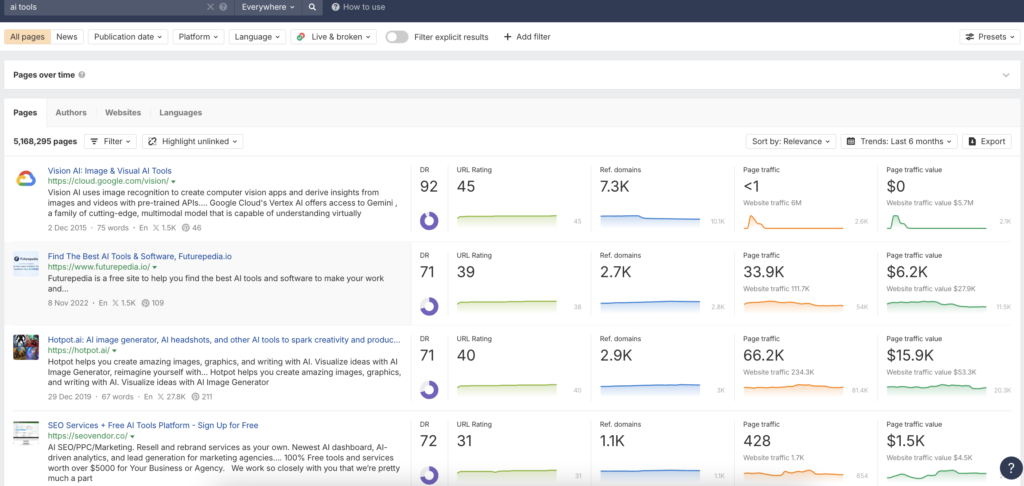The height and width of the screenshot is (486, 1024).
Task: Click Pinterest count icon on Vision AI row
Action: pyautogui.click(x=185, y=228)
